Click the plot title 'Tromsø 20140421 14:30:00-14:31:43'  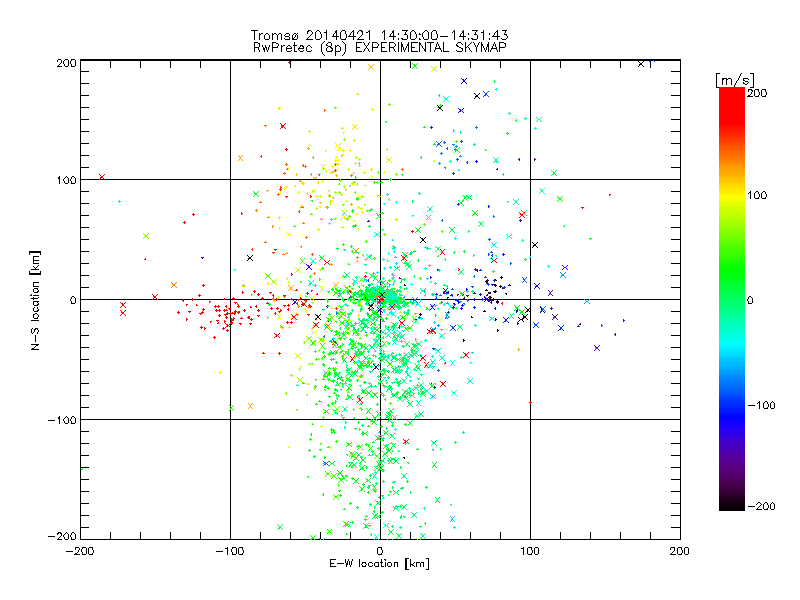pos(379,35)
